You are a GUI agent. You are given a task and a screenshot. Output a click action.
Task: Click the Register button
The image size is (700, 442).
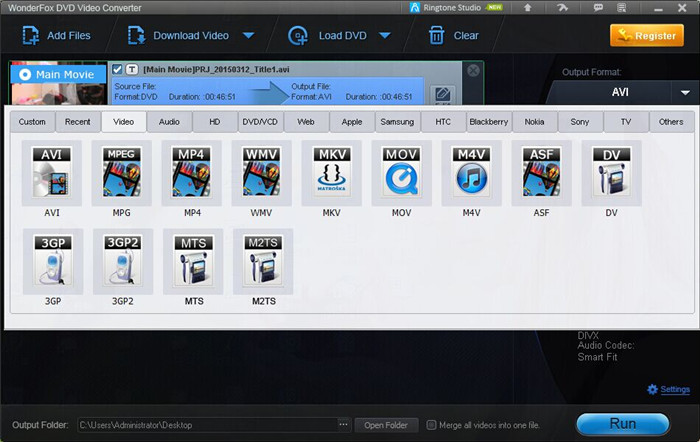(x=647, y=36)
